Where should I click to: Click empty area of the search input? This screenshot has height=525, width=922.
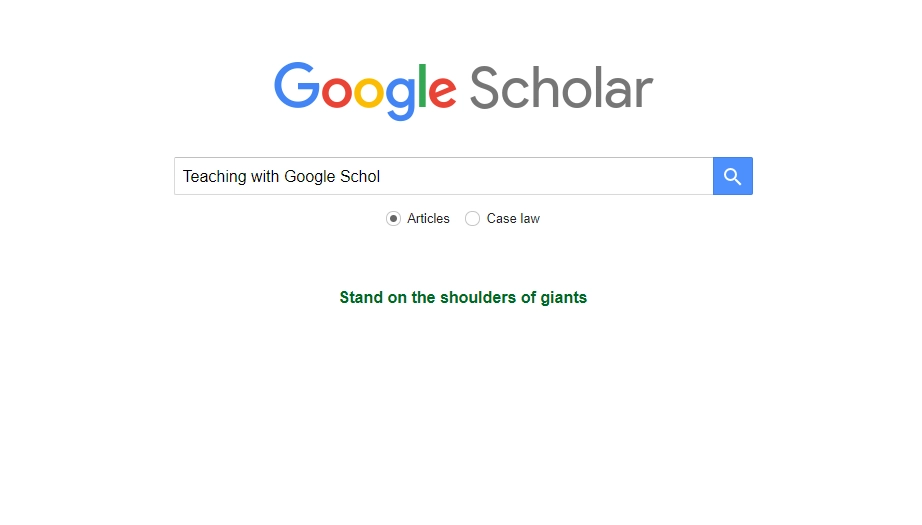pyautogui.click(x=547, y=176)
